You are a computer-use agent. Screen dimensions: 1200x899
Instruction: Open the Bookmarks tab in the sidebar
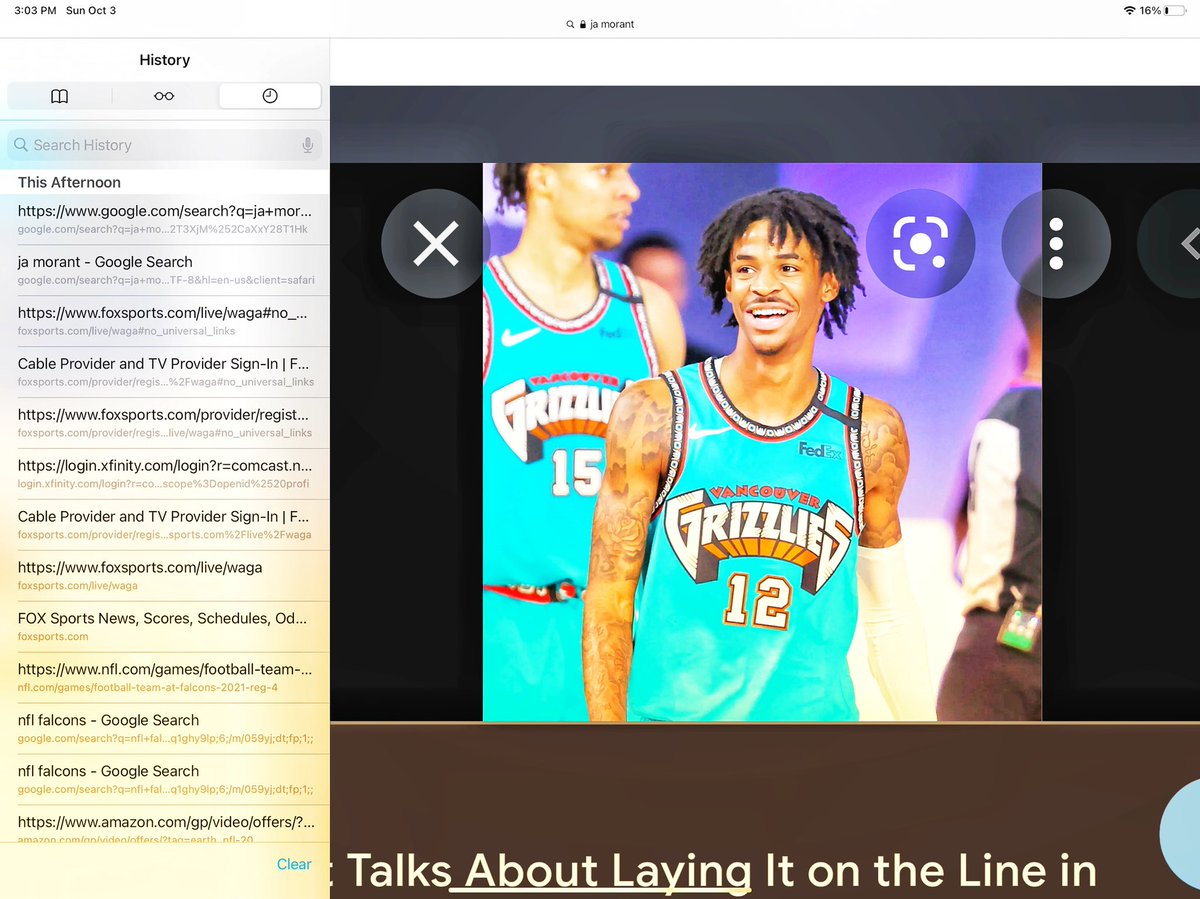click(60, 96)
